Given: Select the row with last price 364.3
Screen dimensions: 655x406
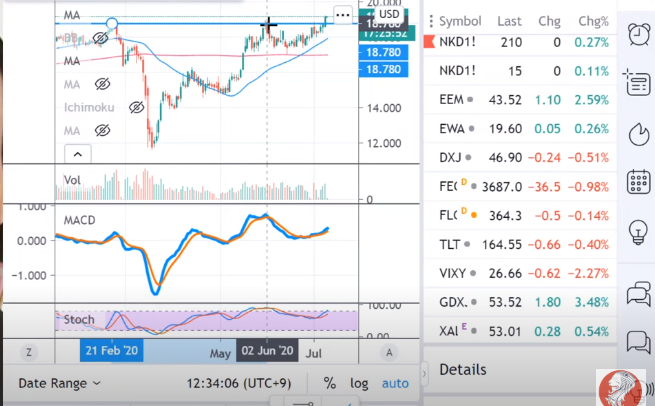Looking at the screenshot, I should point(520,216).
